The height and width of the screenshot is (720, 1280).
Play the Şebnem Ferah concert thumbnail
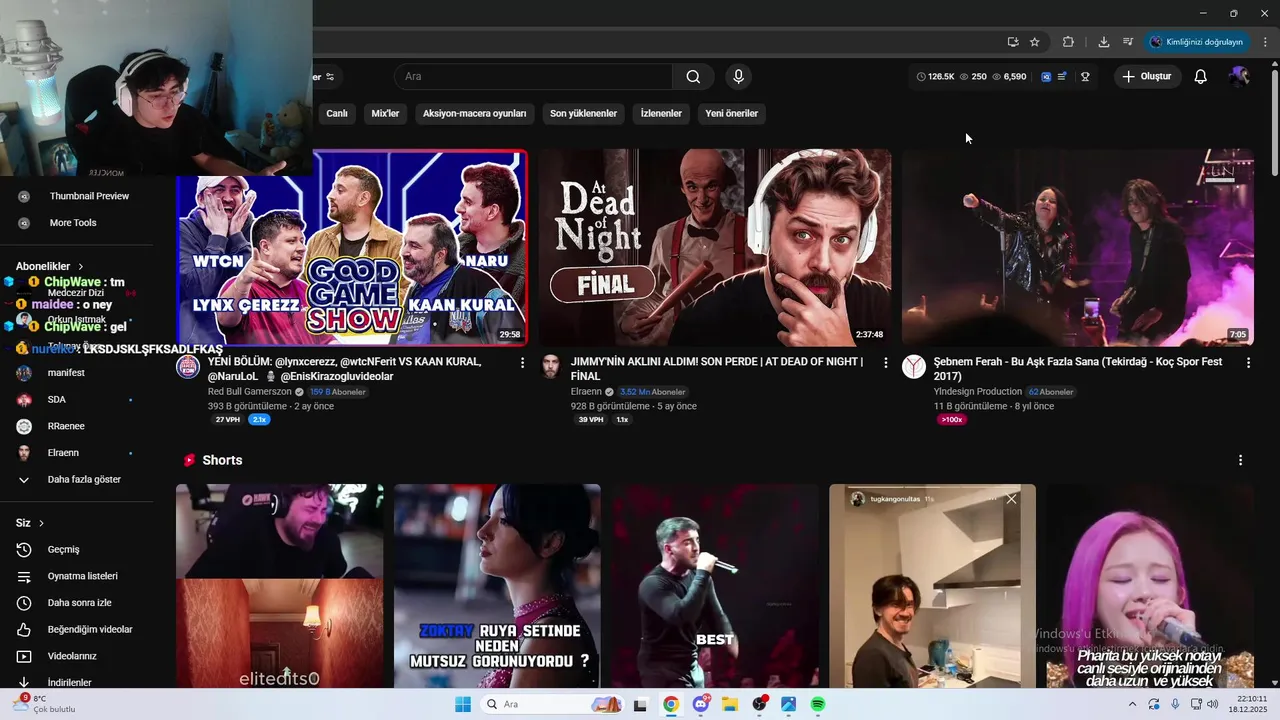1078,248
